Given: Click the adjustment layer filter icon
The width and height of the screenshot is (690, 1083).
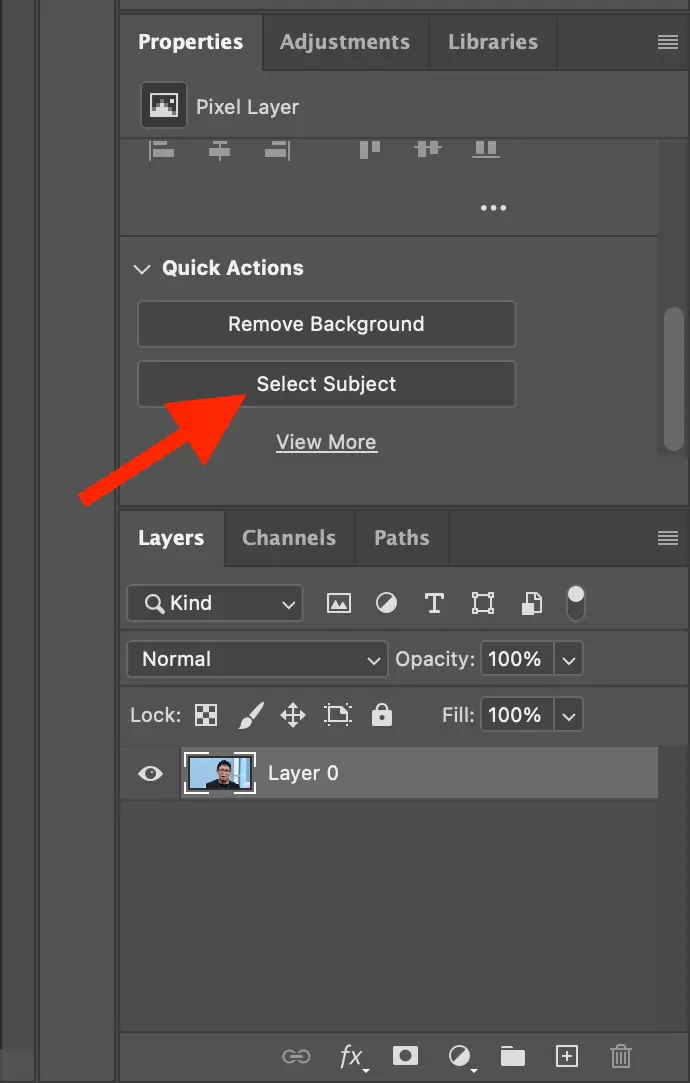Looking at the screenshot, I should [386, 603].
